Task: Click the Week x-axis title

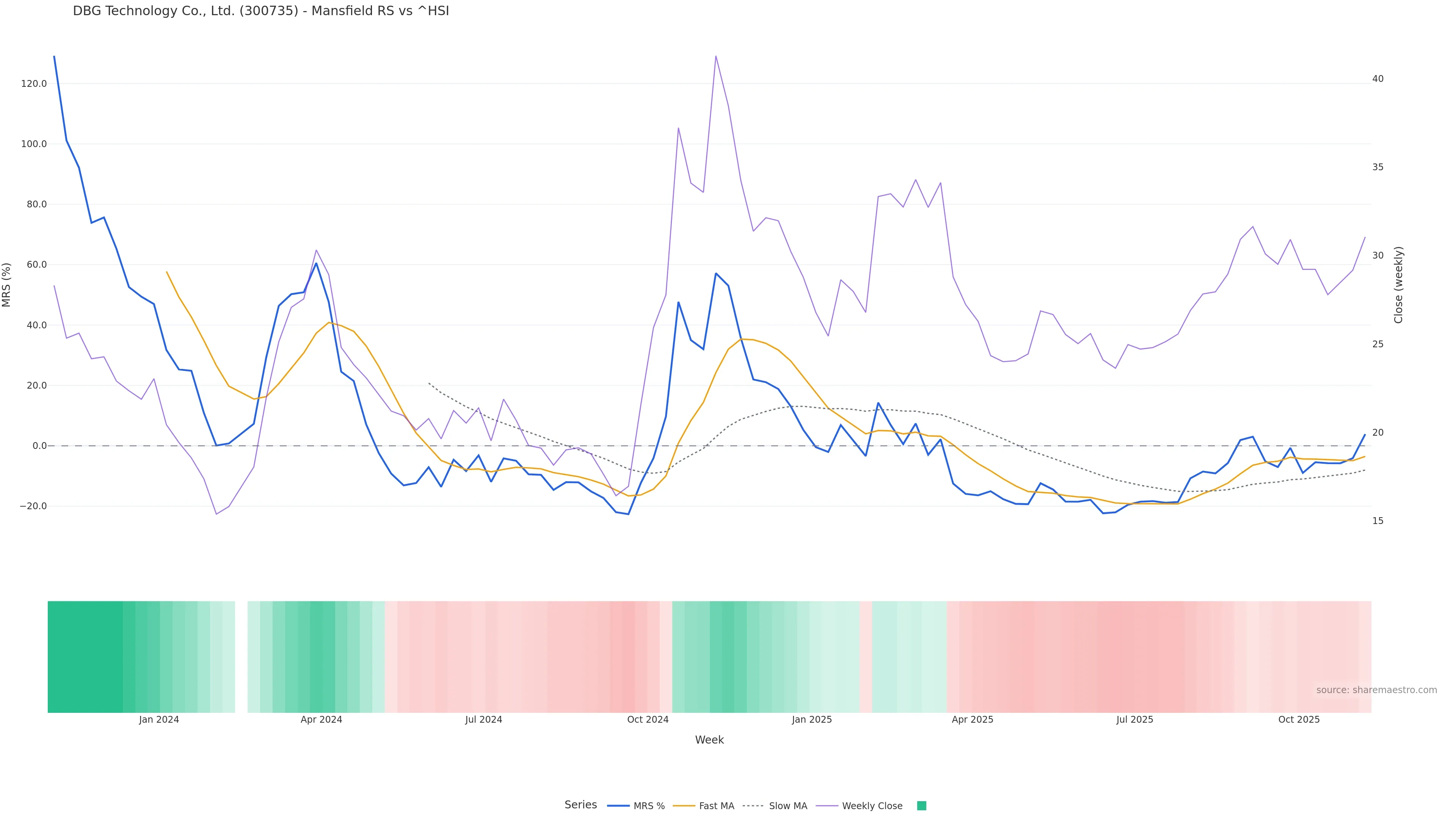Action: (709, 740)
